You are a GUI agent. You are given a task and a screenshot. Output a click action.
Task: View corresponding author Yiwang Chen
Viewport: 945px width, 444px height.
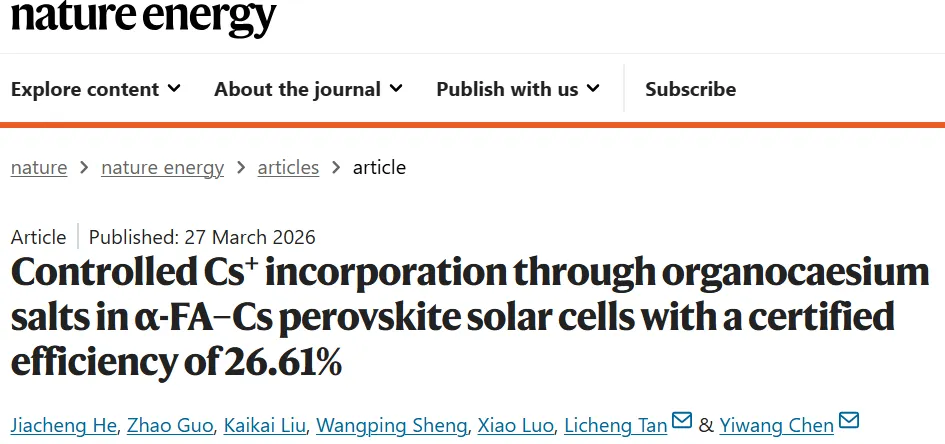(x=776, y=425)
